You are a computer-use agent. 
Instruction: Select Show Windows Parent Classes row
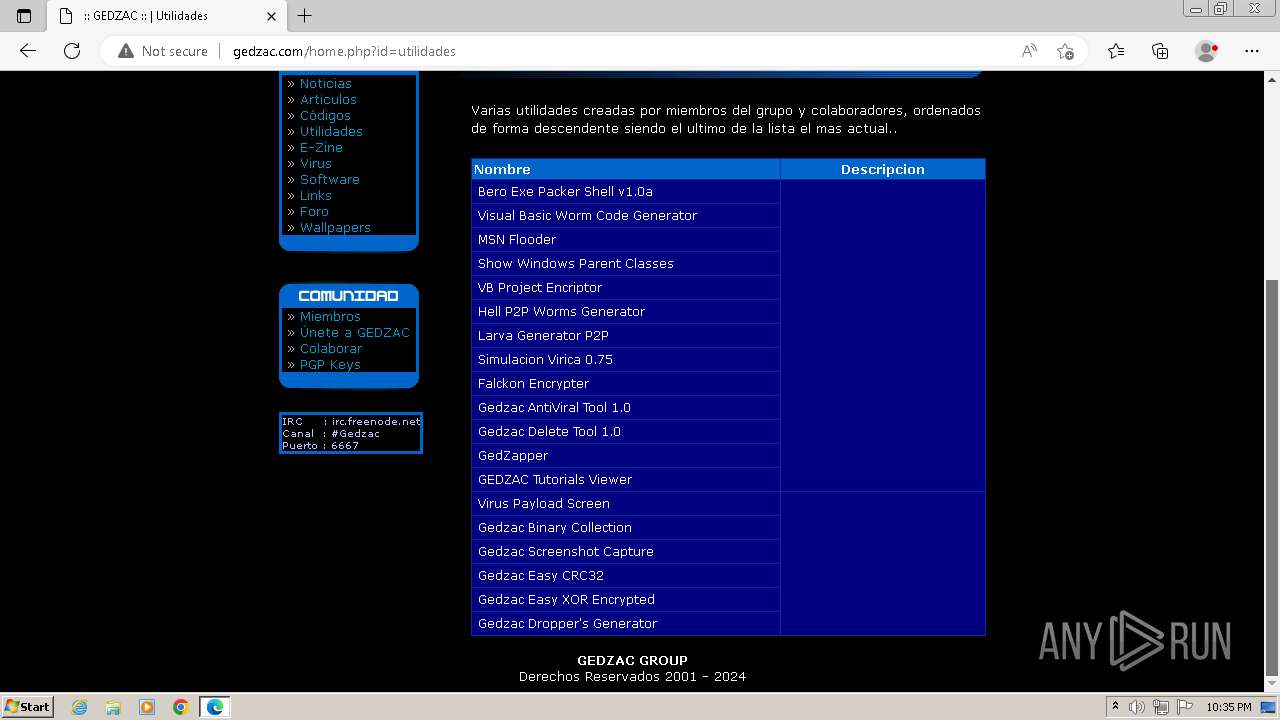click(625, 263)
